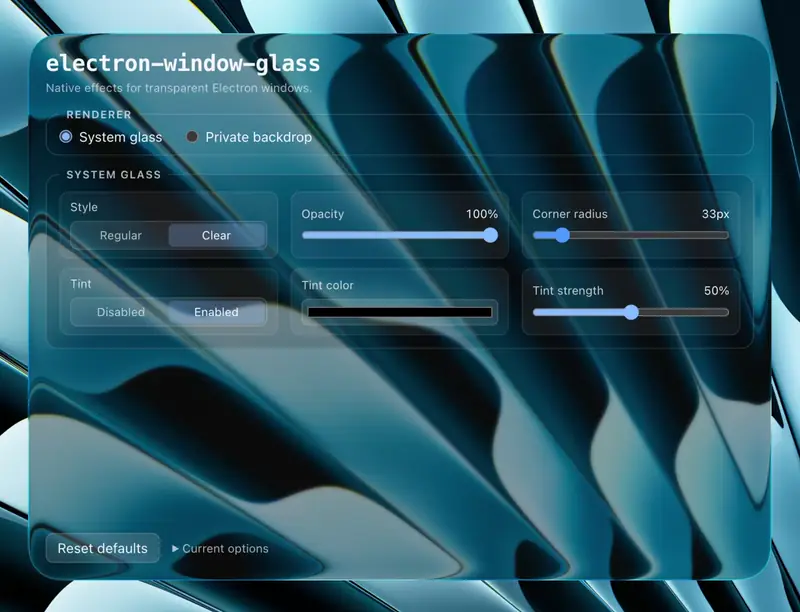
Task: Select the Private backdrop renderer radio
Action: pos(192,137)
